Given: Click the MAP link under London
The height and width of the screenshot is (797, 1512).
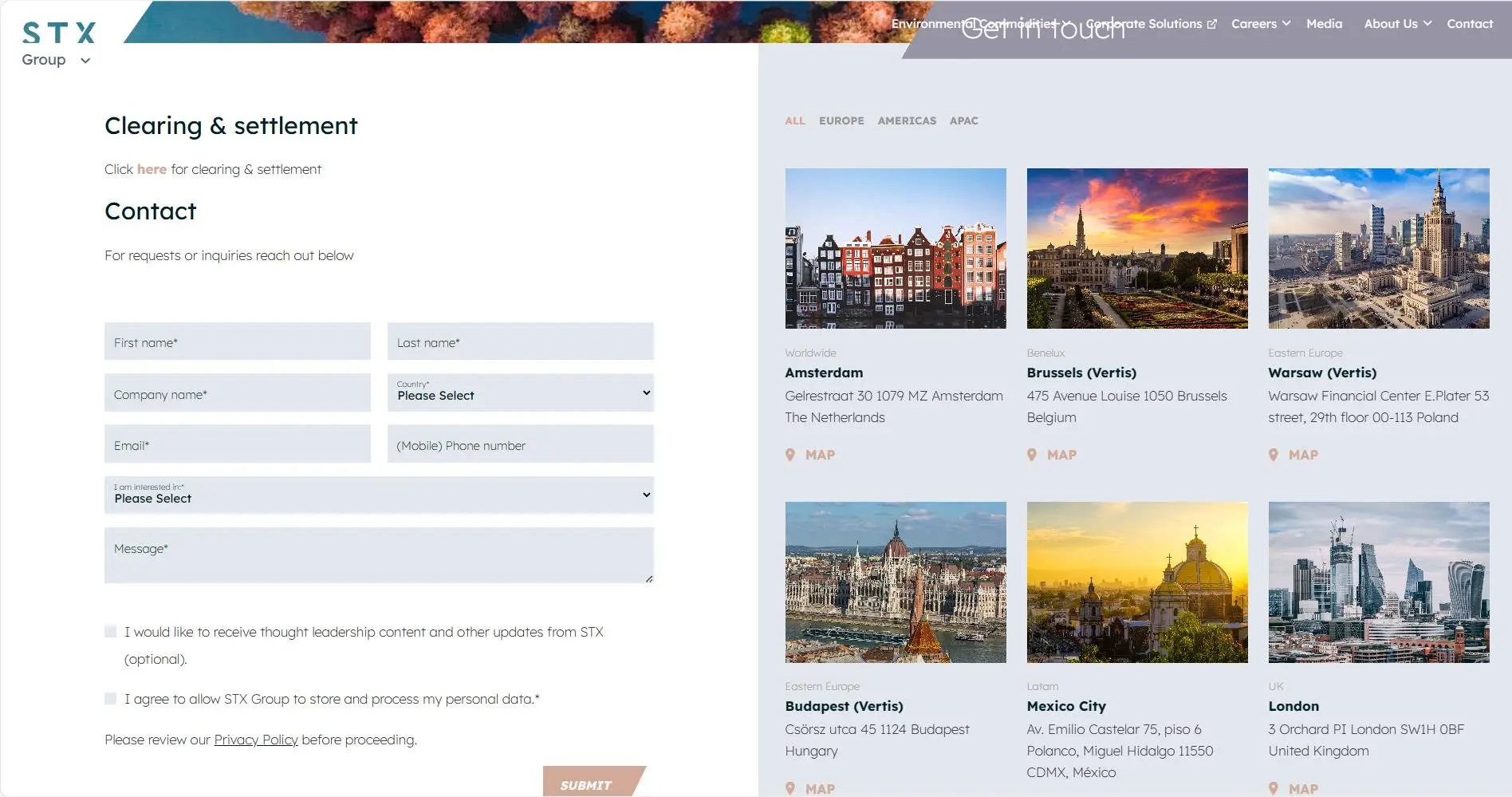Looking at the screenshot, I should point(1293,788).
